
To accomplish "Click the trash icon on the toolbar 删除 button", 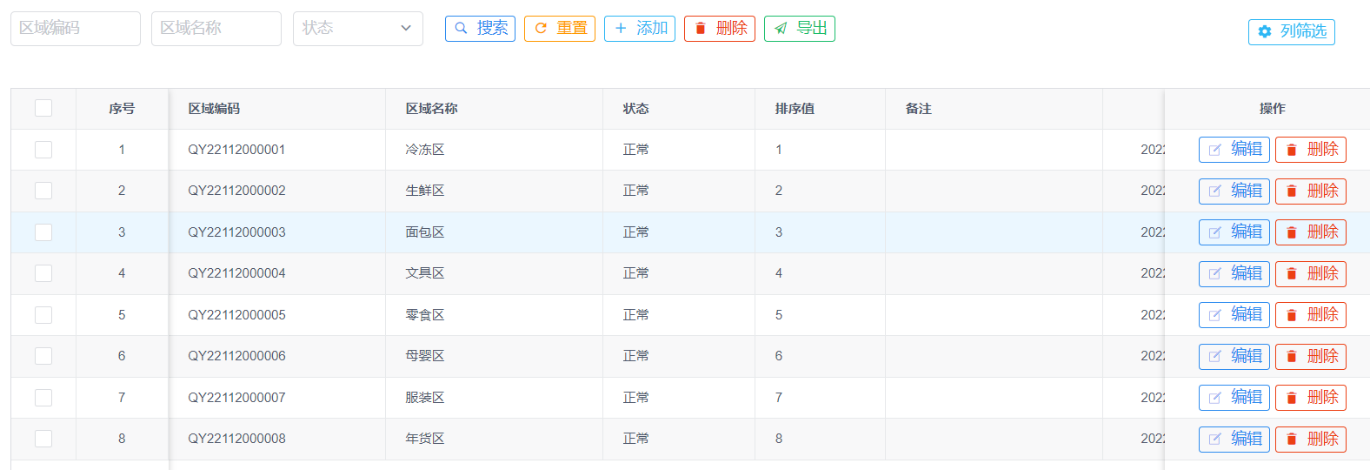I will (700, 29).
